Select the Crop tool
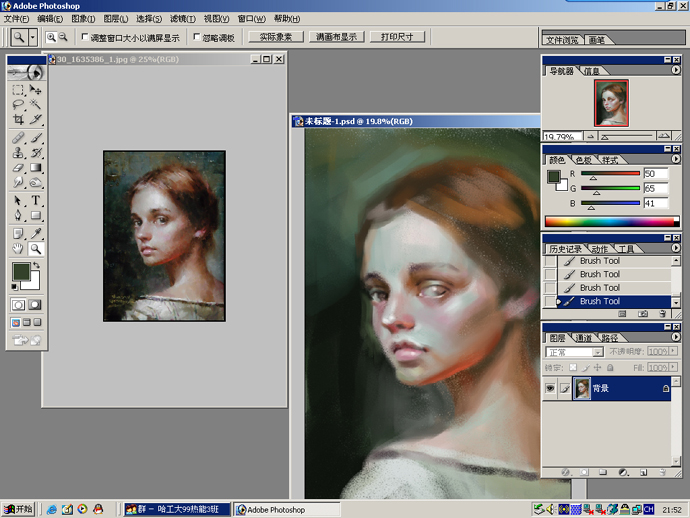This screenshot has height=518, width=690. 18,119
